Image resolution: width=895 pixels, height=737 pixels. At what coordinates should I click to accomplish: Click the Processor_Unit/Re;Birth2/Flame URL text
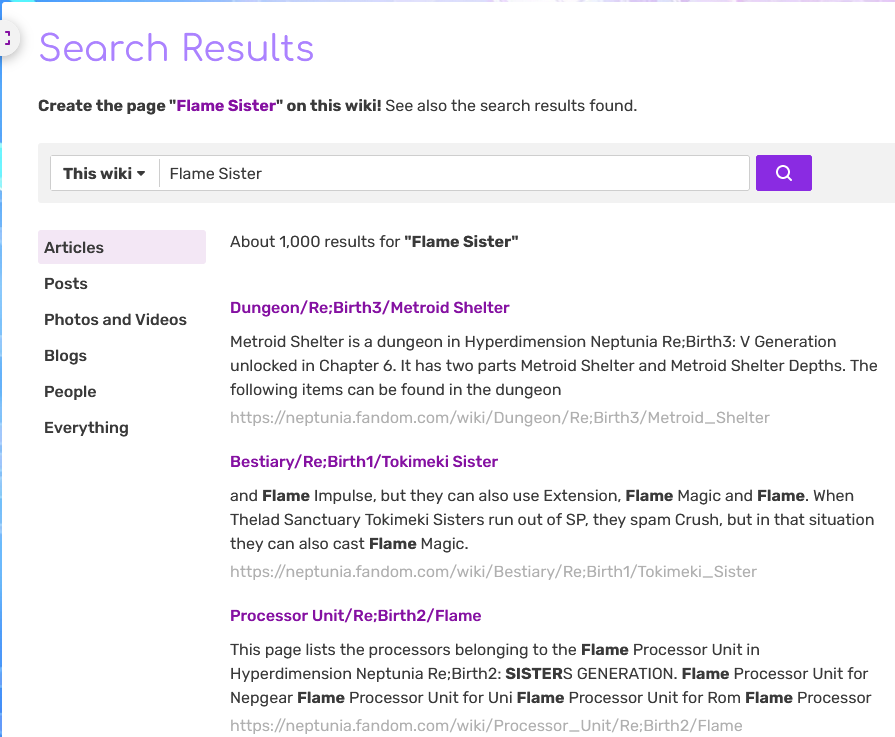[486, 726]
